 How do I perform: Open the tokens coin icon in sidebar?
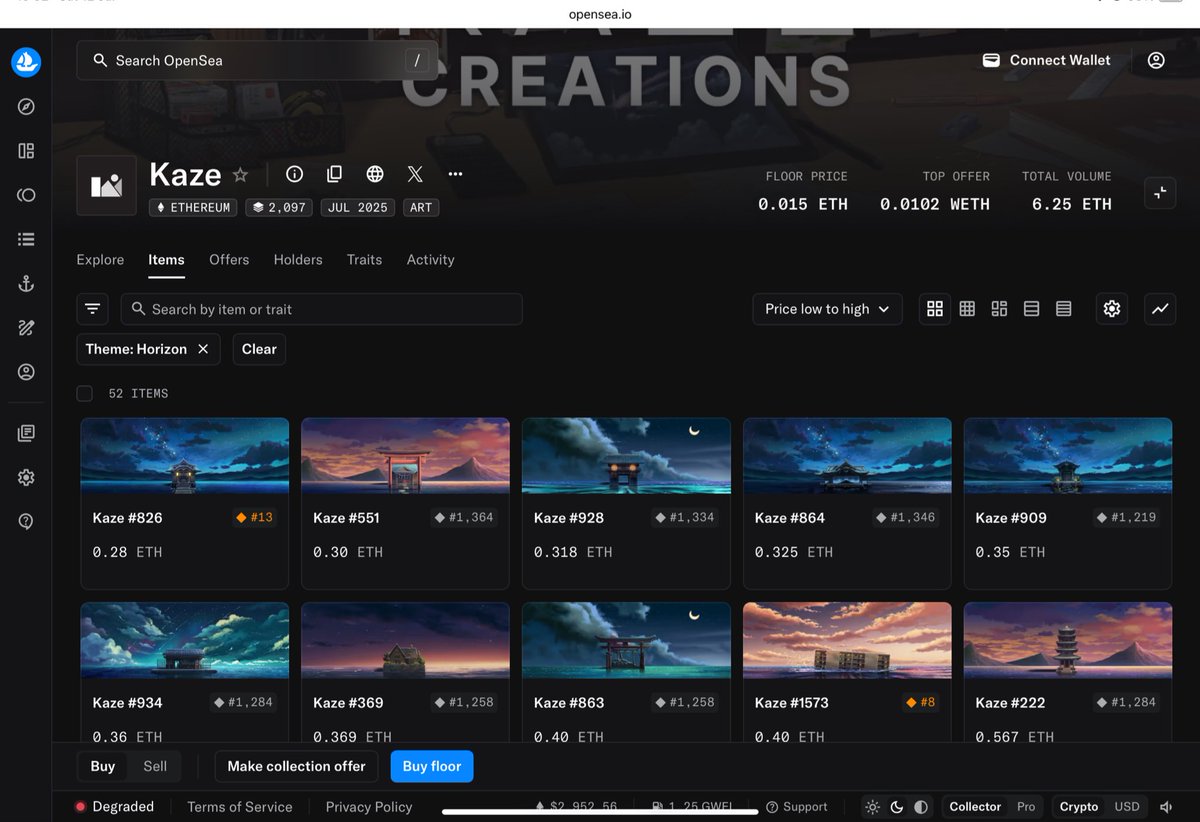click(x=26, y=195)
